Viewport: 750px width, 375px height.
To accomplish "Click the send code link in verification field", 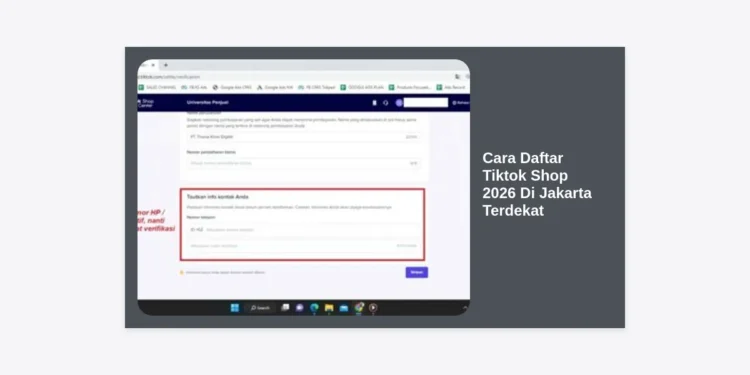I will (x=407, y=246).
